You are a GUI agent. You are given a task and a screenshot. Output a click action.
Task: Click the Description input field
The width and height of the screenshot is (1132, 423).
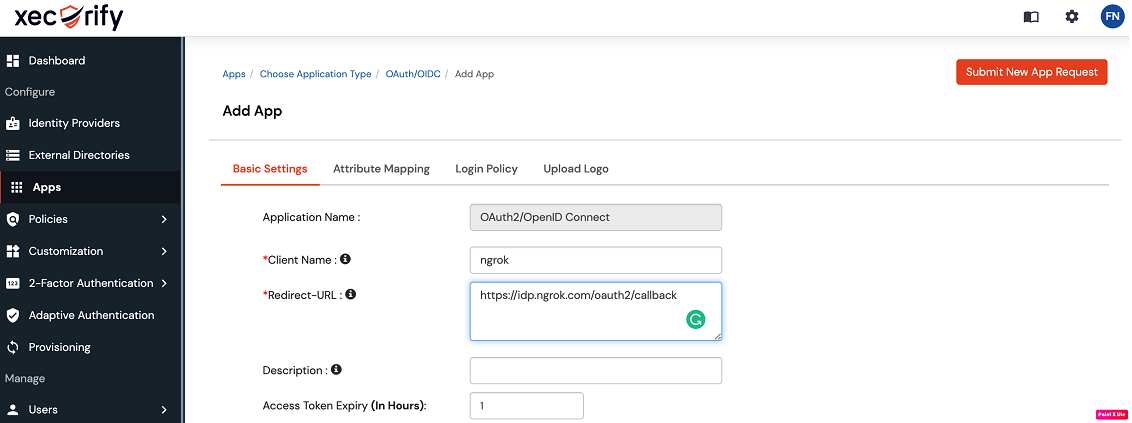(596, 371)
